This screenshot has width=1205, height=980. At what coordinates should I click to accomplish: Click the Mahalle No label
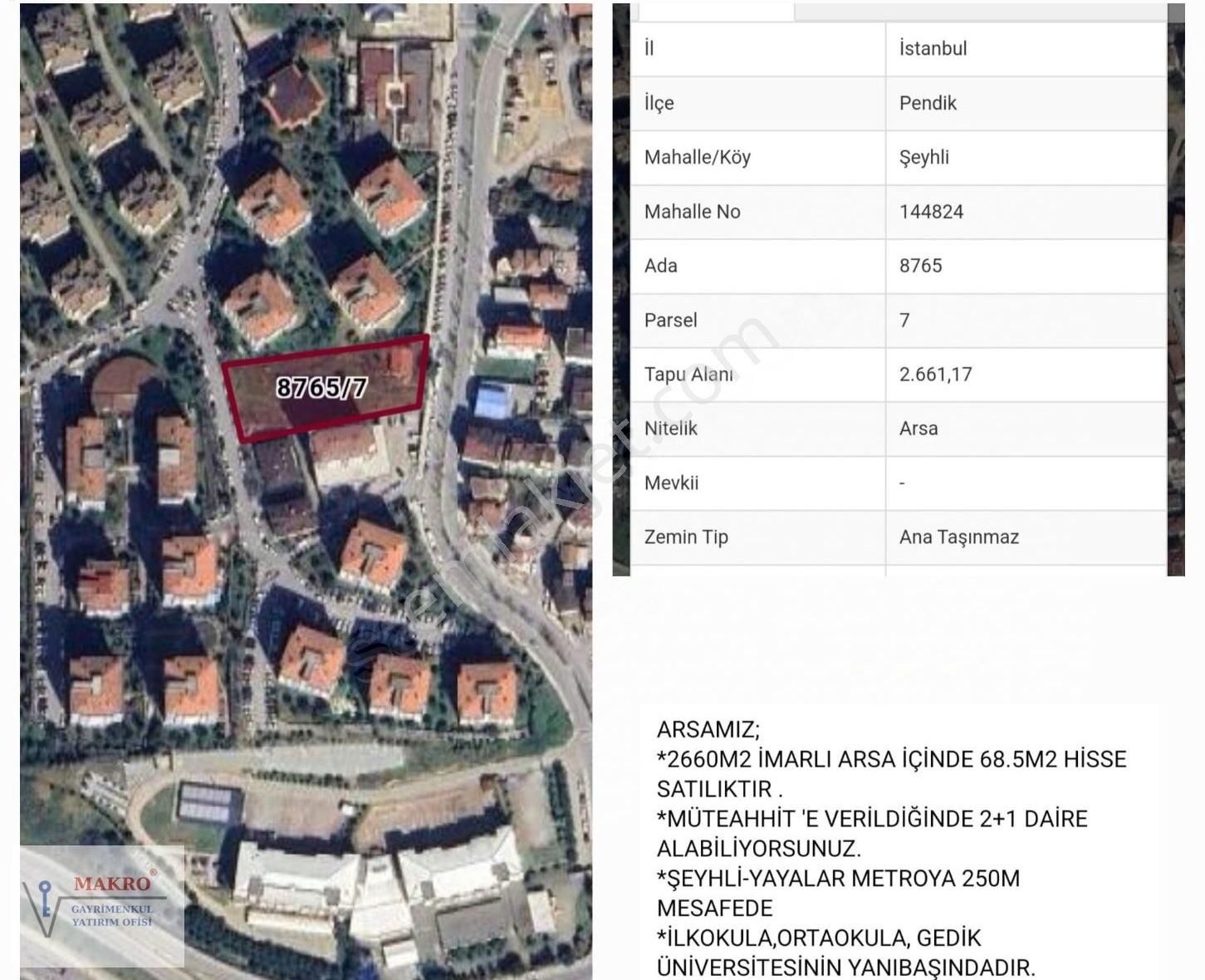(x=692, y=212)
